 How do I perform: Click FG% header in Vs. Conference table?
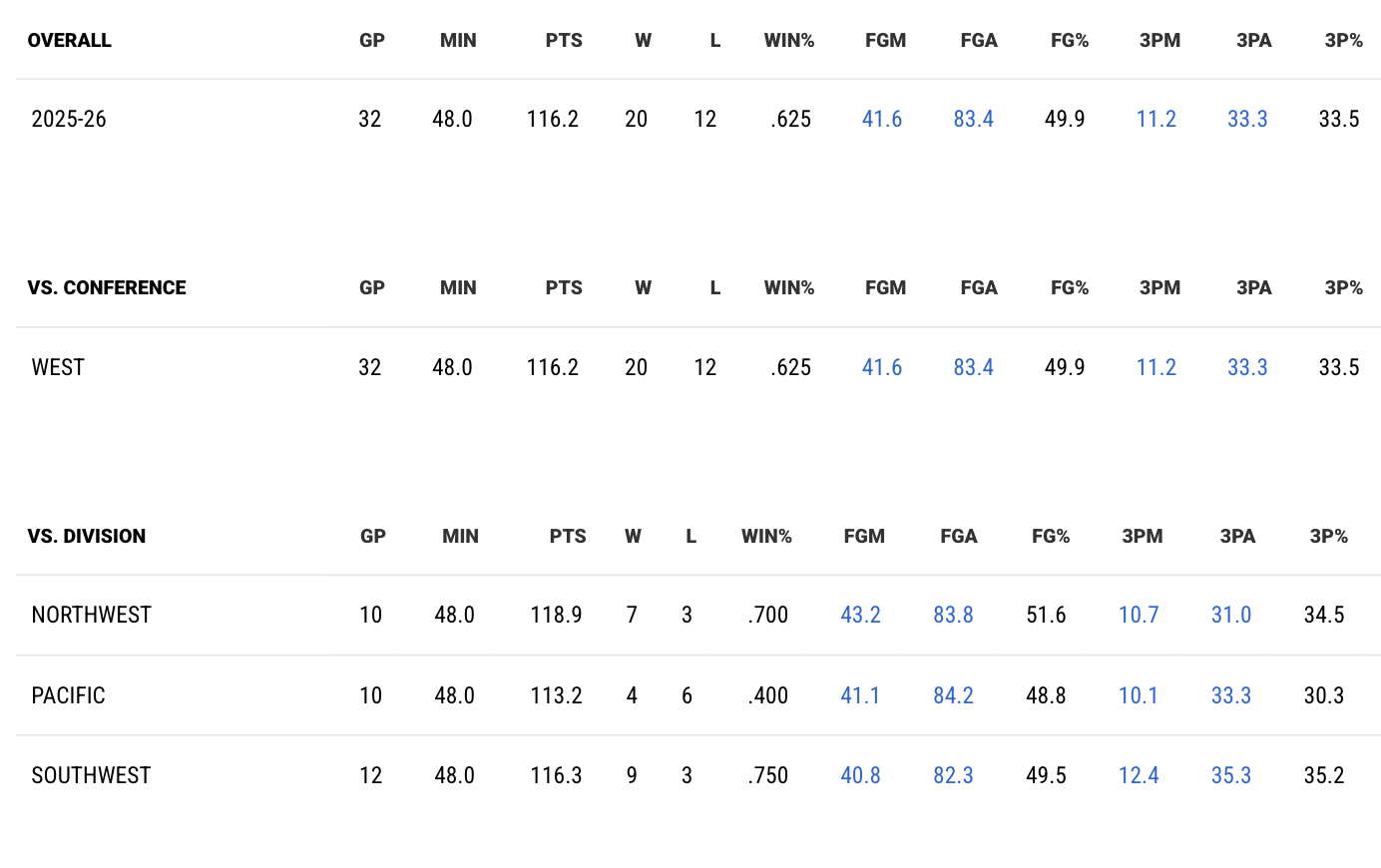[x=1070, y=288]
